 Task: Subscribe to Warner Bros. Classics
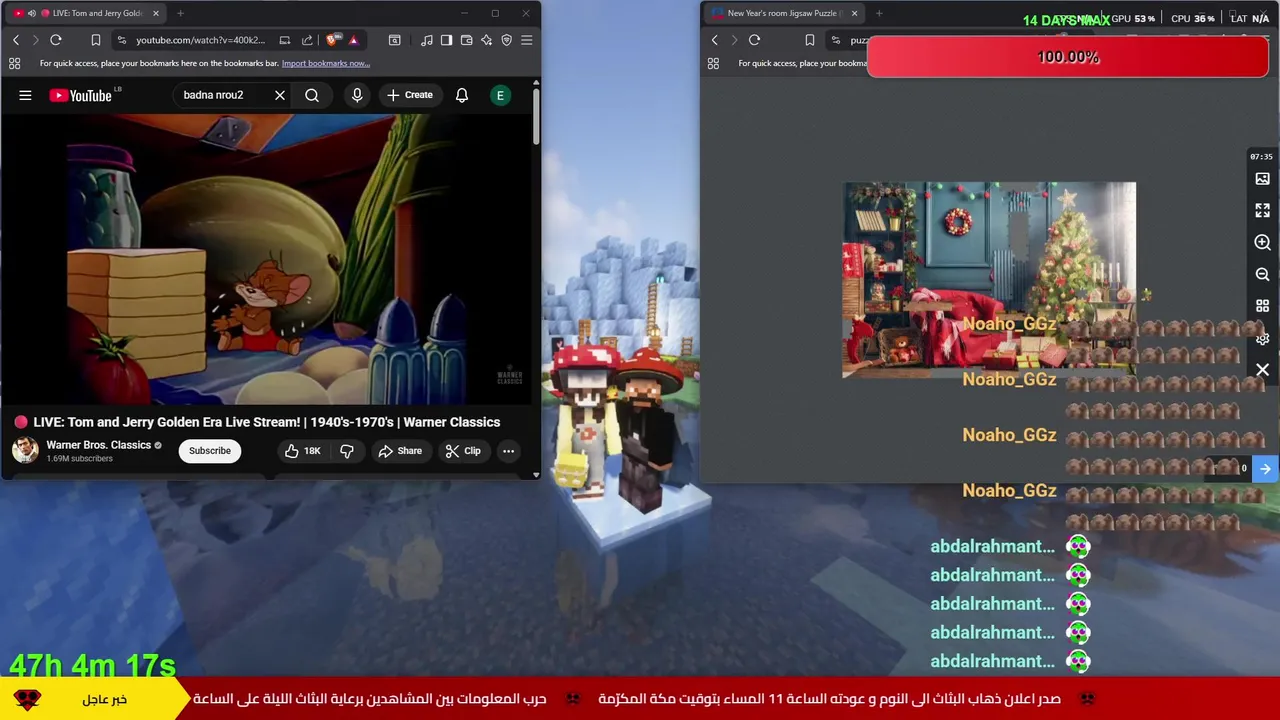click(x=210, y=450)
